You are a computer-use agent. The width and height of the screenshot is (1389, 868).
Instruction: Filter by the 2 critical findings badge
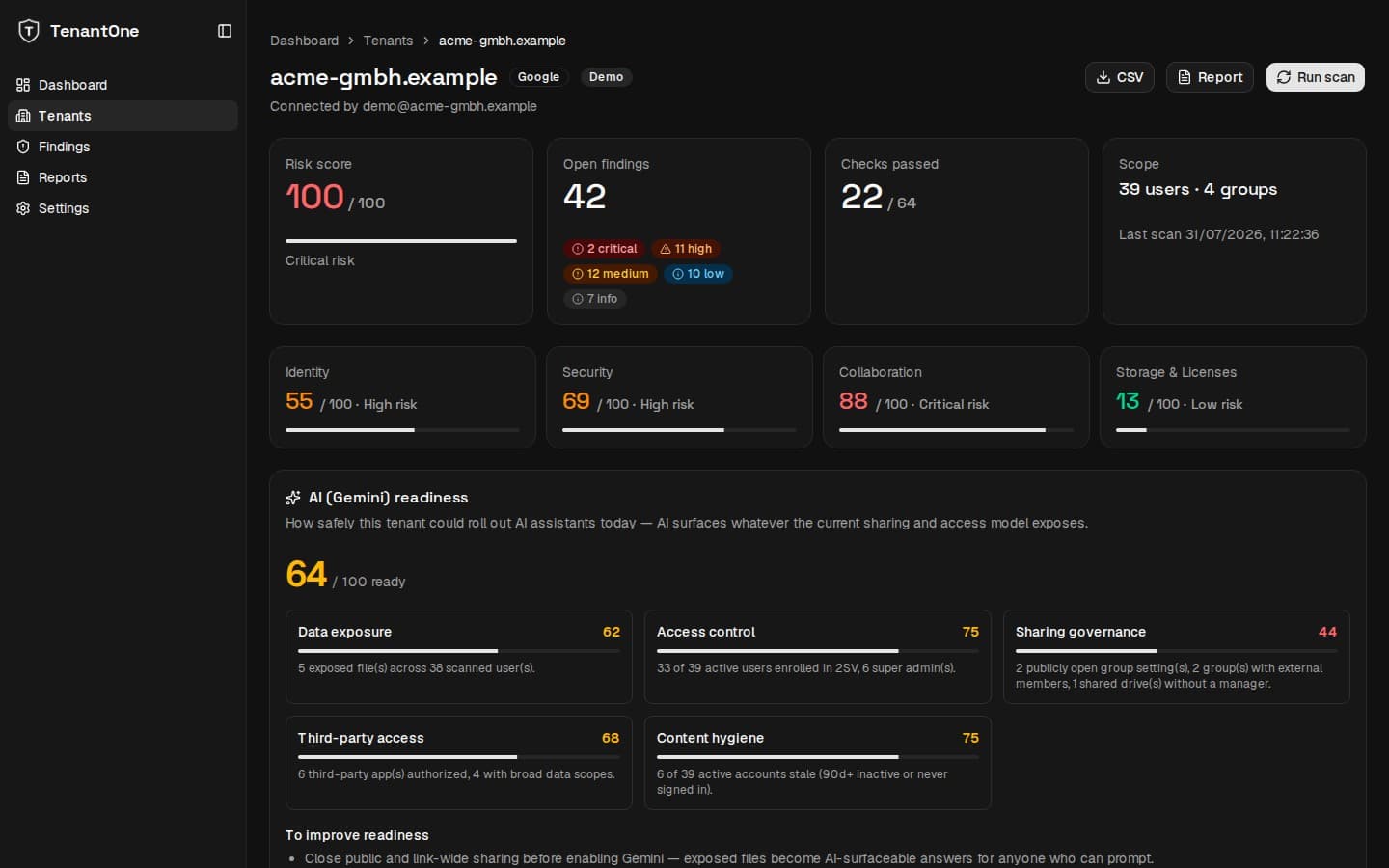604,249
